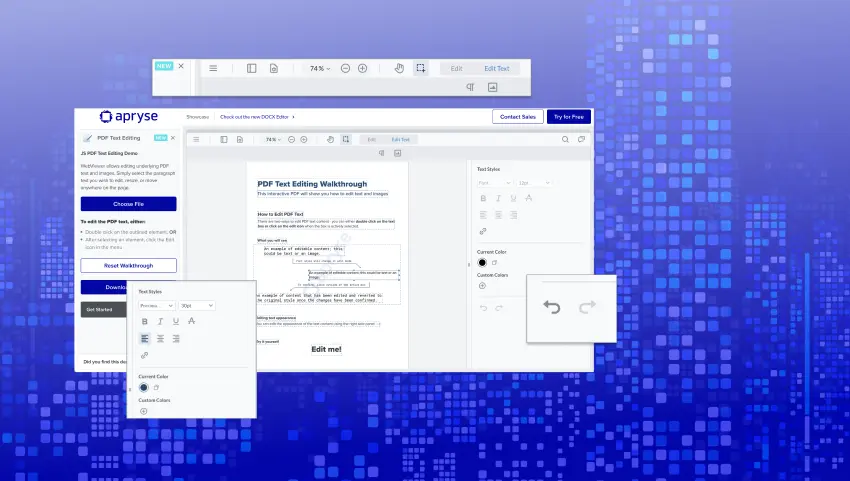The width and height of the screenshot is (850, 481).
Task: Add custom color in floating Text Styles popup
Action: (144, 411)
